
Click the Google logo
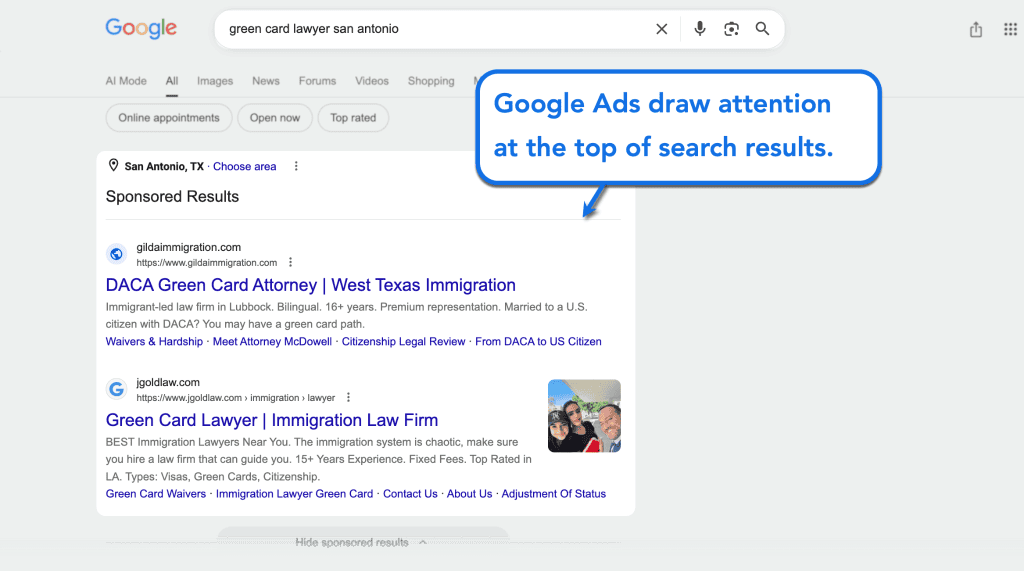[141, 28]
